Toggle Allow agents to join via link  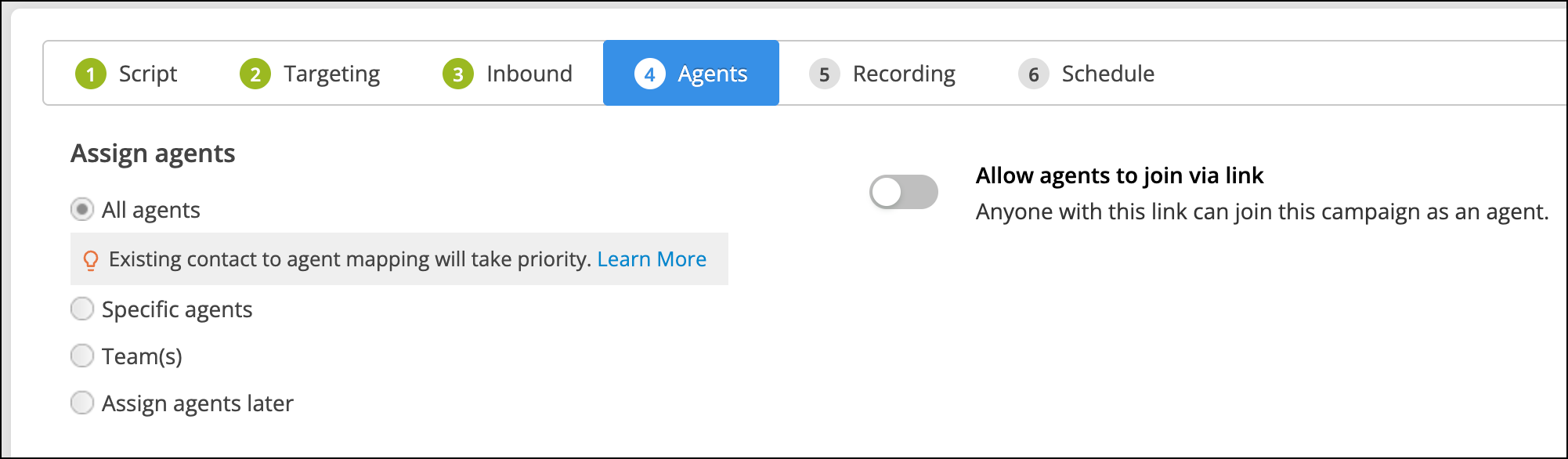[x=904, y=192]
